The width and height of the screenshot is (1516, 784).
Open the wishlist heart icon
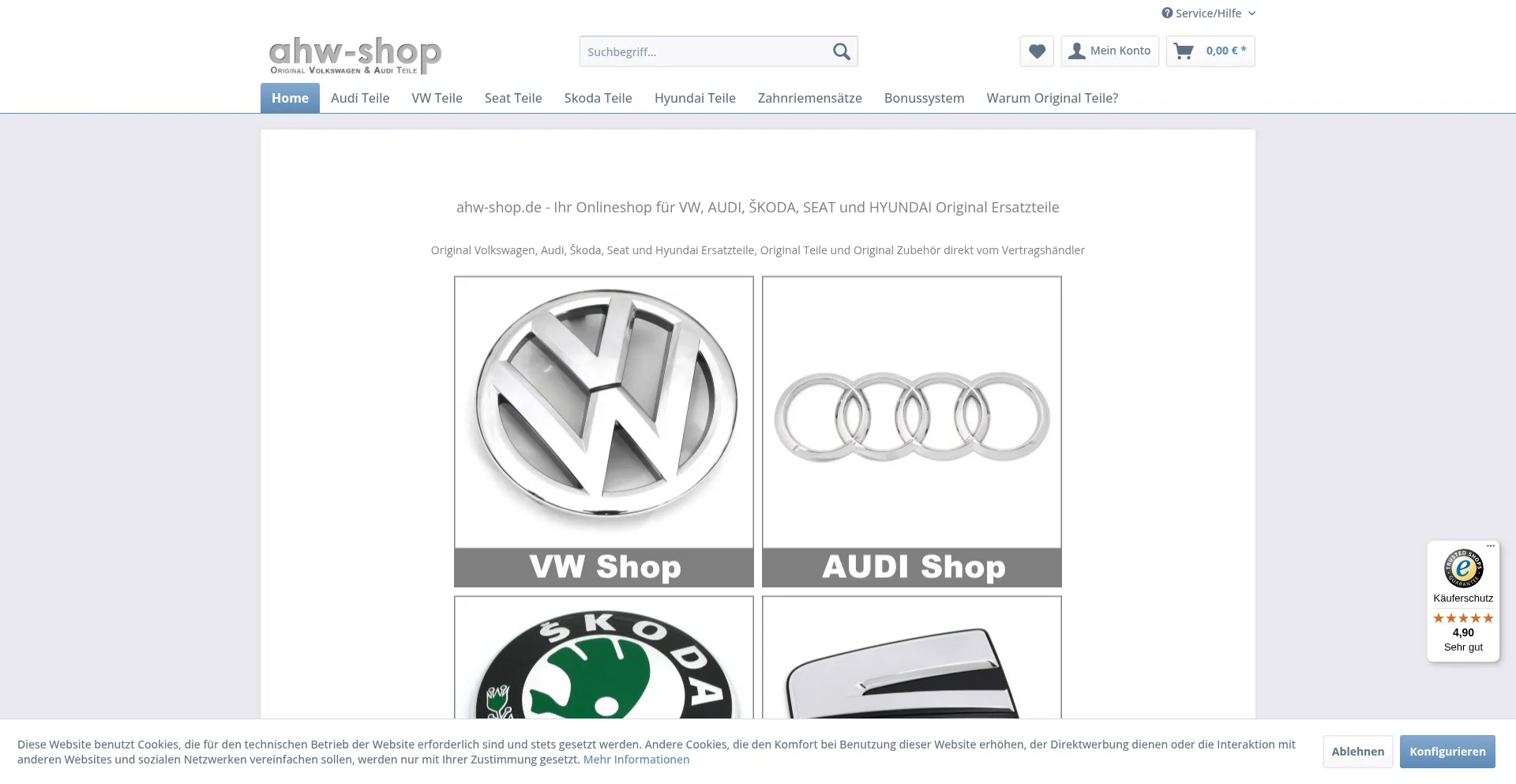(1037, 51)
